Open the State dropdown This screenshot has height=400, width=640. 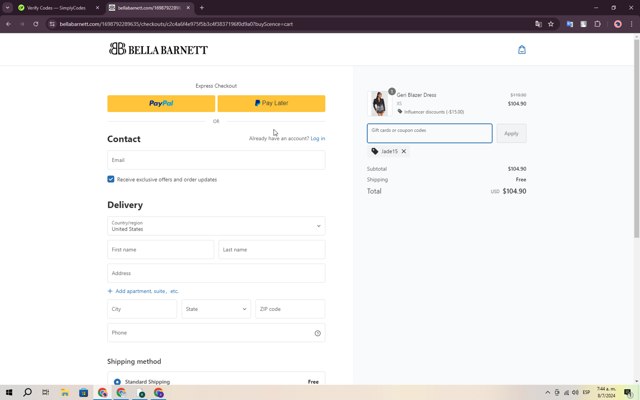(x=216, y=309)
